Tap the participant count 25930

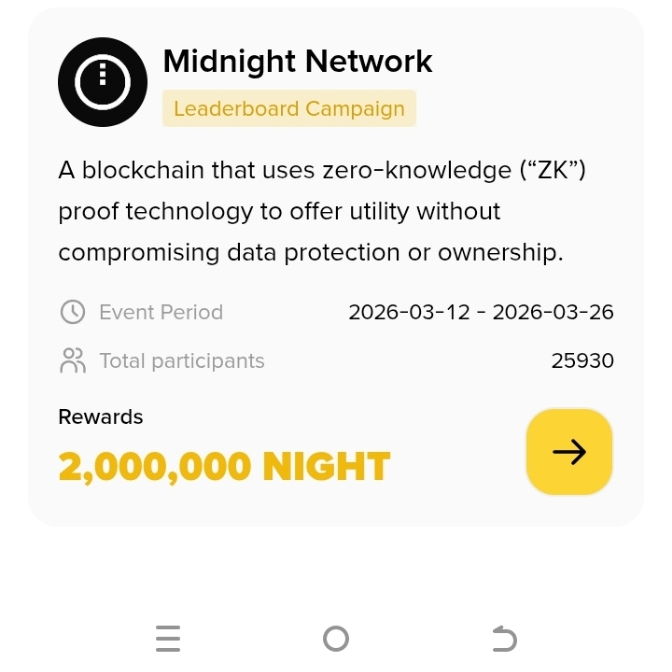[582, 360]
